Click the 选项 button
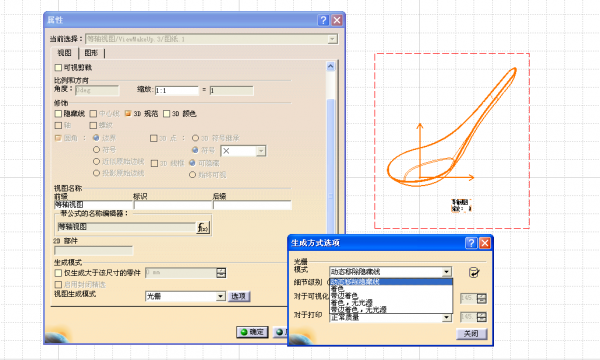The height and width of the screenshot is (360, 600). (x=239, y=296)
